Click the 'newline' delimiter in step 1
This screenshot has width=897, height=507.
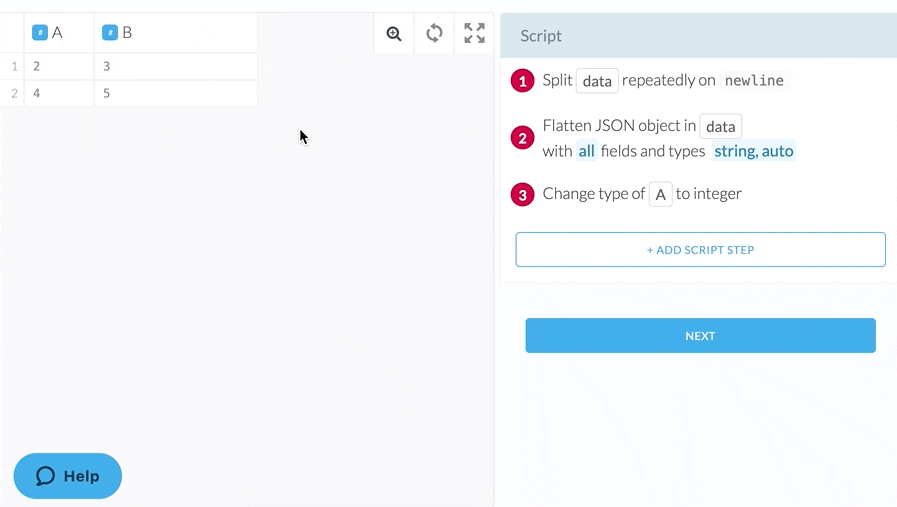(754, 81)
